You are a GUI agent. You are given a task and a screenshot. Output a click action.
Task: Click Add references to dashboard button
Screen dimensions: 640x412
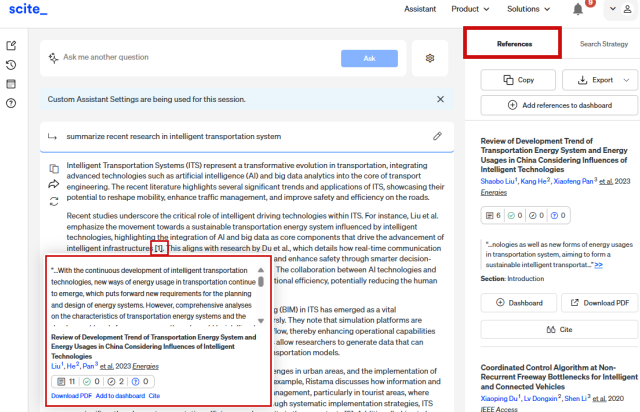559,105
